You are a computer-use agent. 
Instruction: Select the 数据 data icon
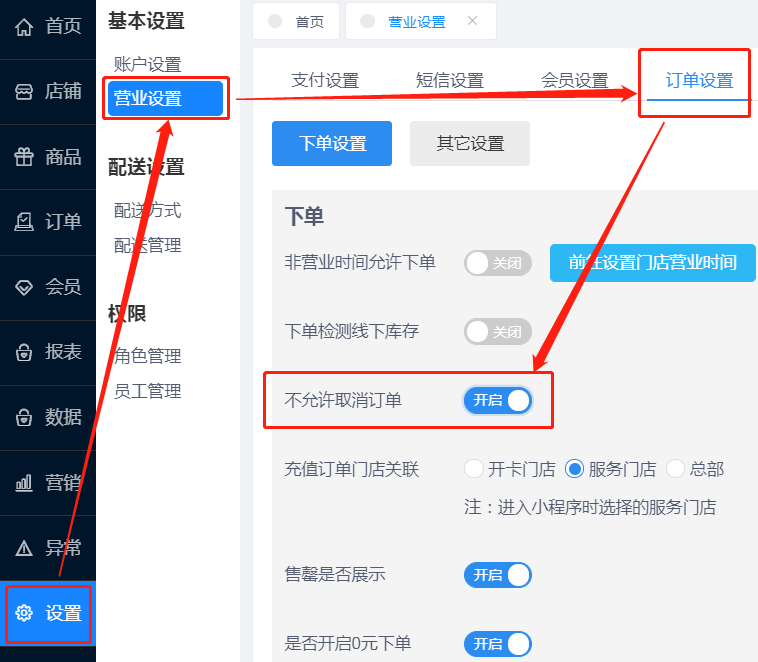click(24, 417)
